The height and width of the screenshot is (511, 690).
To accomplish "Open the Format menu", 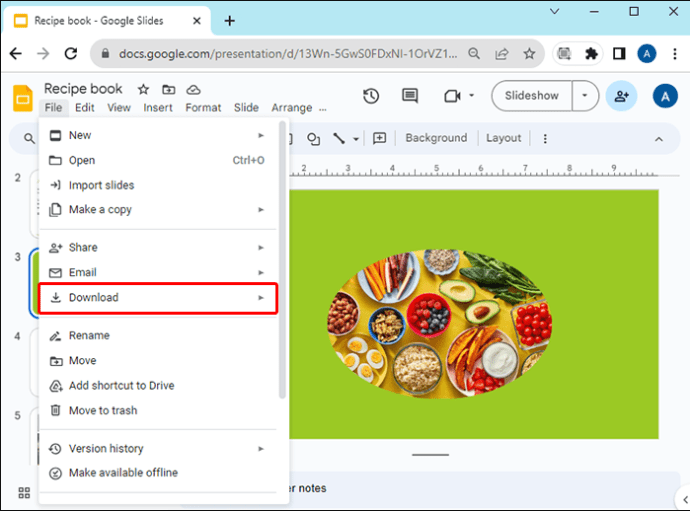I will click(x=203, y=107).
